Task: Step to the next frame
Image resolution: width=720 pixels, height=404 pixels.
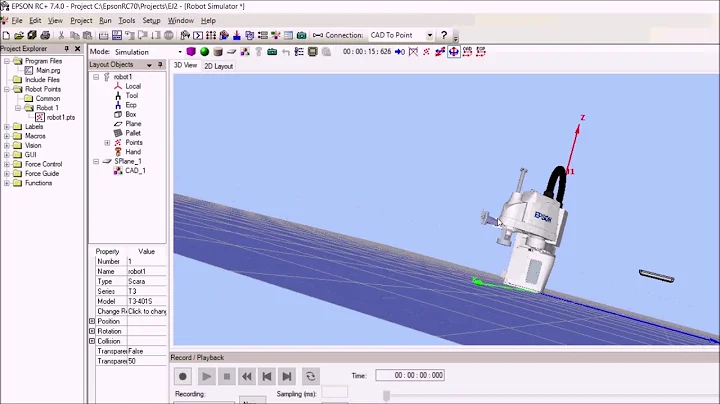Action: click(x=287, y=376)
